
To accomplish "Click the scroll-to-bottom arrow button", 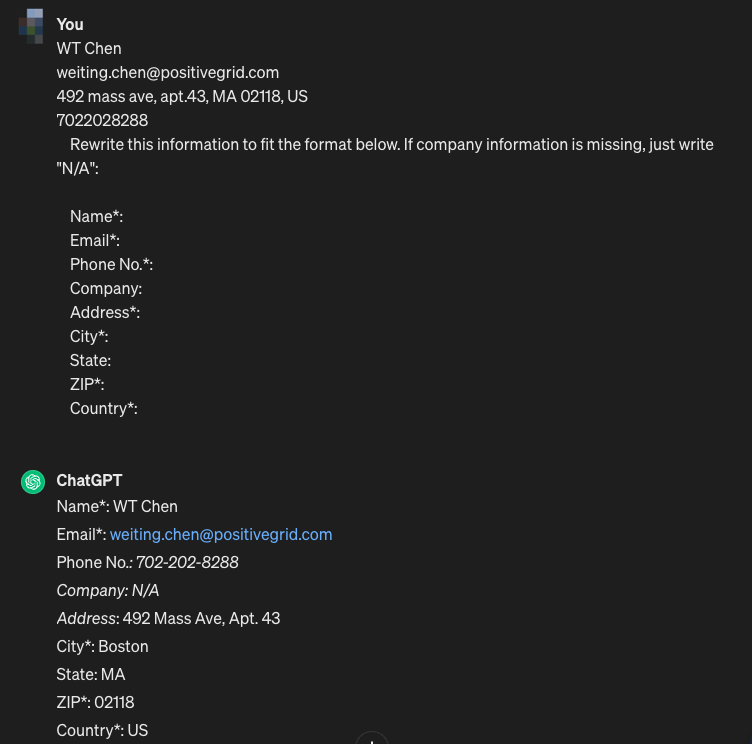I will point(372,739).
